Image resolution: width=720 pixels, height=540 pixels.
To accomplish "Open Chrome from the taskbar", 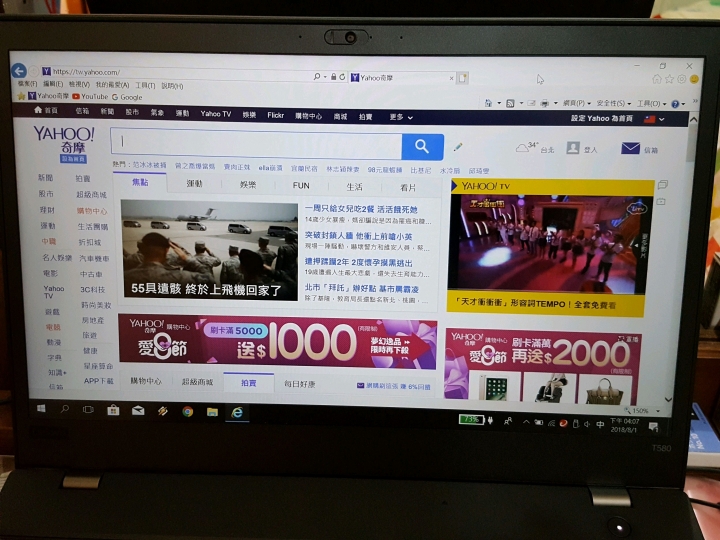I will [187, 411].
